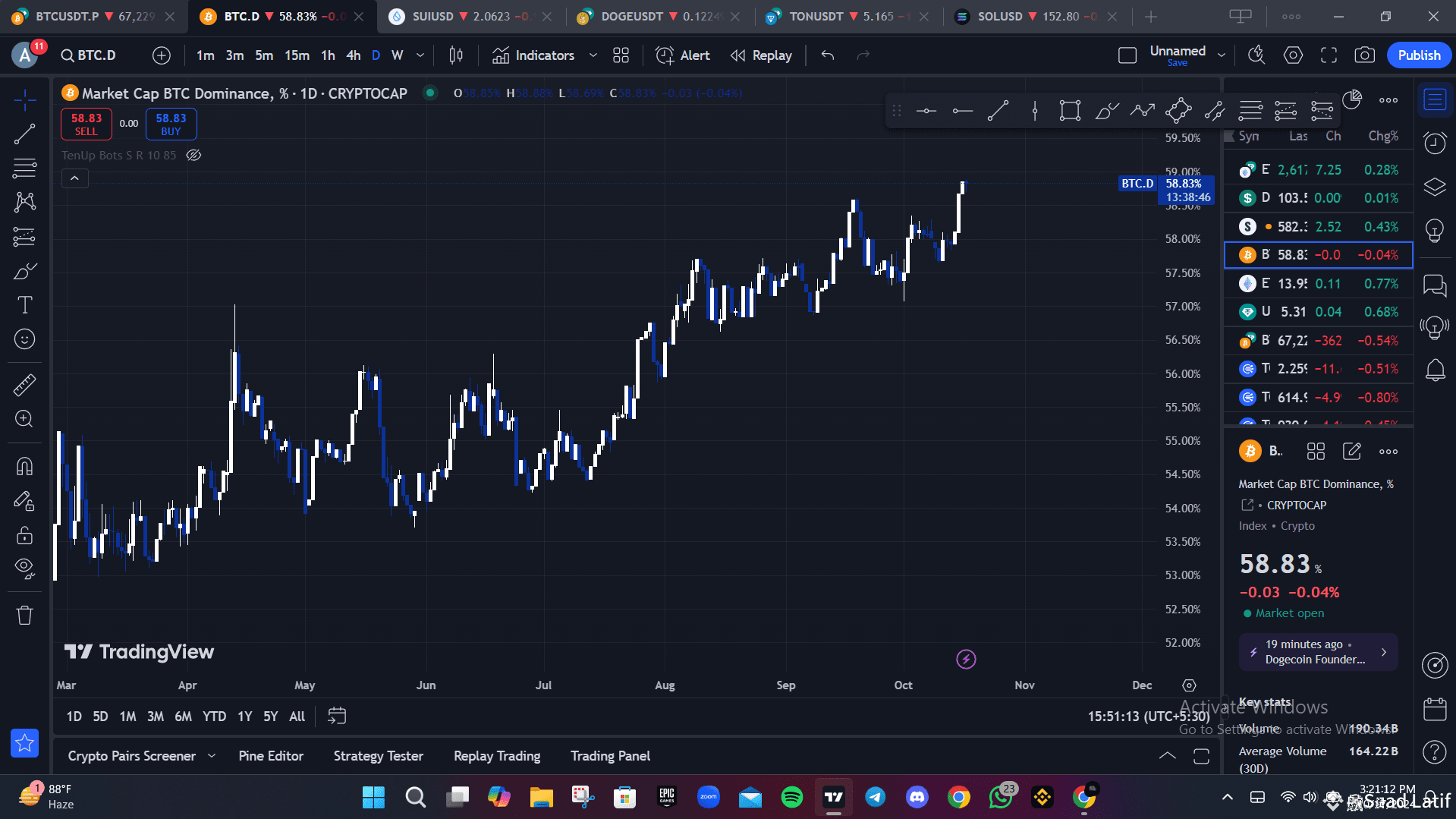
Task: Open Telegram from the taskbar
Action: tap(875, 797)
